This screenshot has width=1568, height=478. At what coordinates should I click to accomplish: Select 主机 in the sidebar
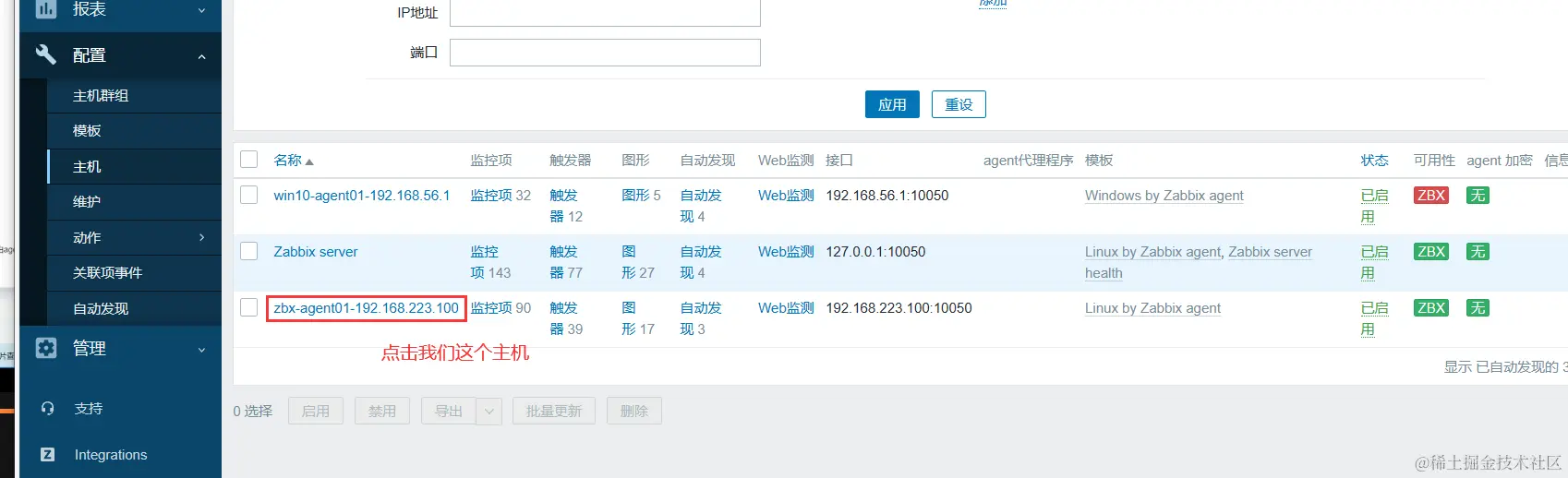[87, 166]
